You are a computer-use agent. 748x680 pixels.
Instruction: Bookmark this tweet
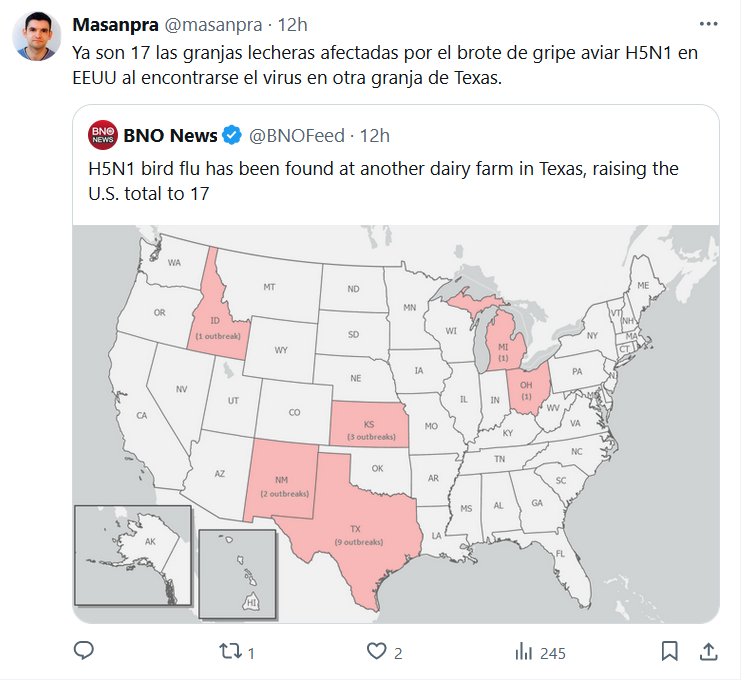[x=670, y=652]
